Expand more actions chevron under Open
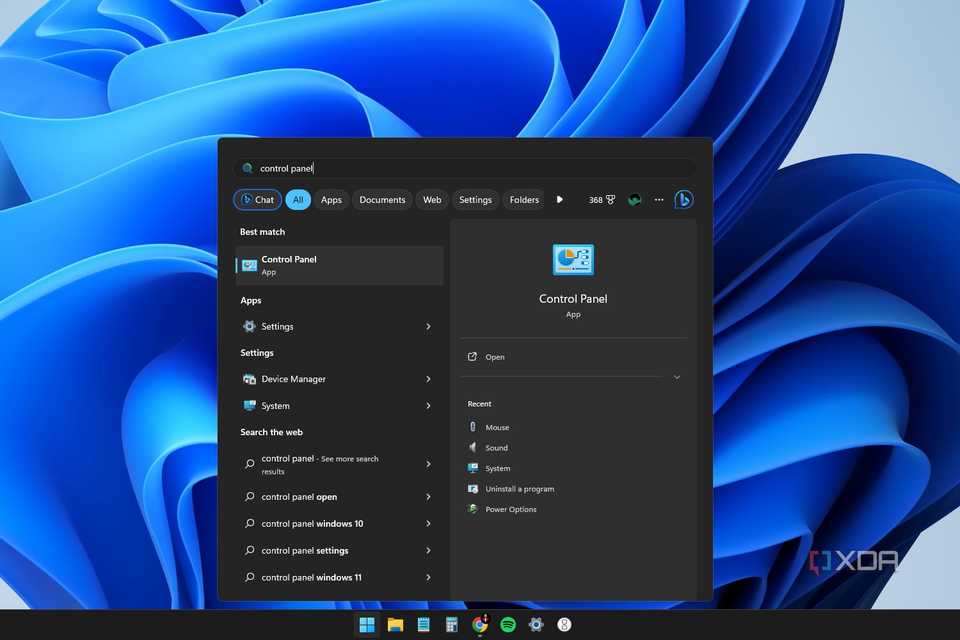 point(677,377)
